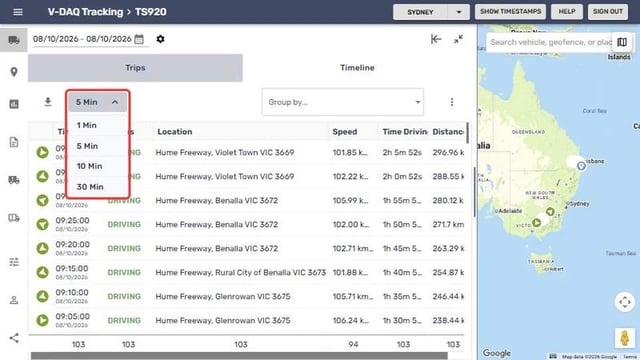
Task: Choose the 30 Min interval option
Action: (x=98, y=187)
